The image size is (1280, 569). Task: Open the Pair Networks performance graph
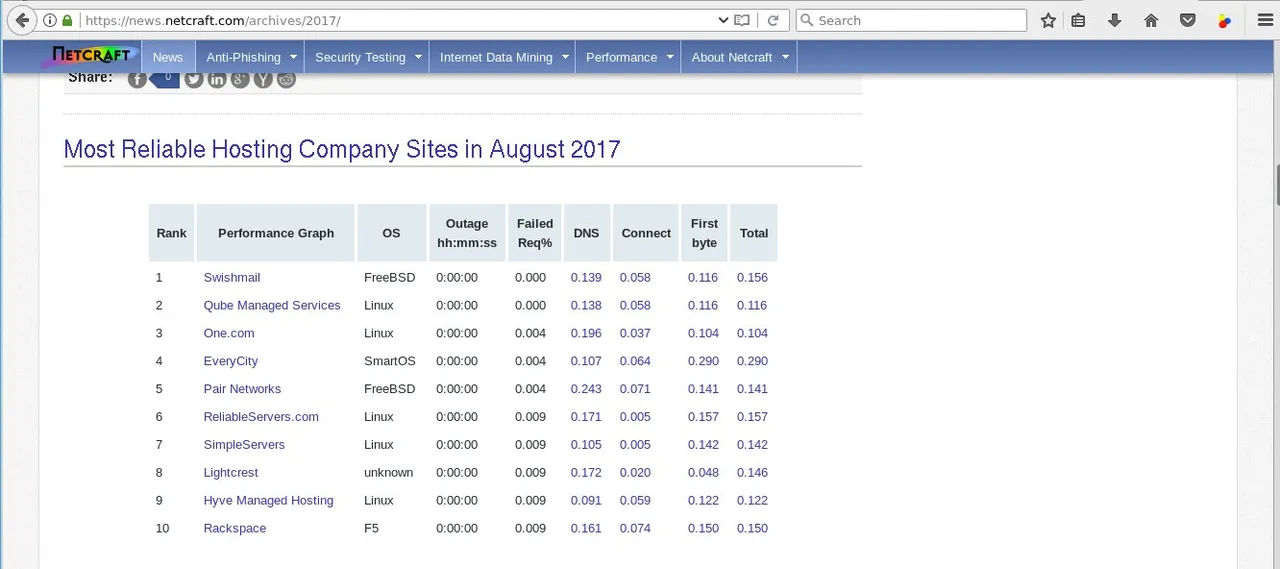coord(242,389)
